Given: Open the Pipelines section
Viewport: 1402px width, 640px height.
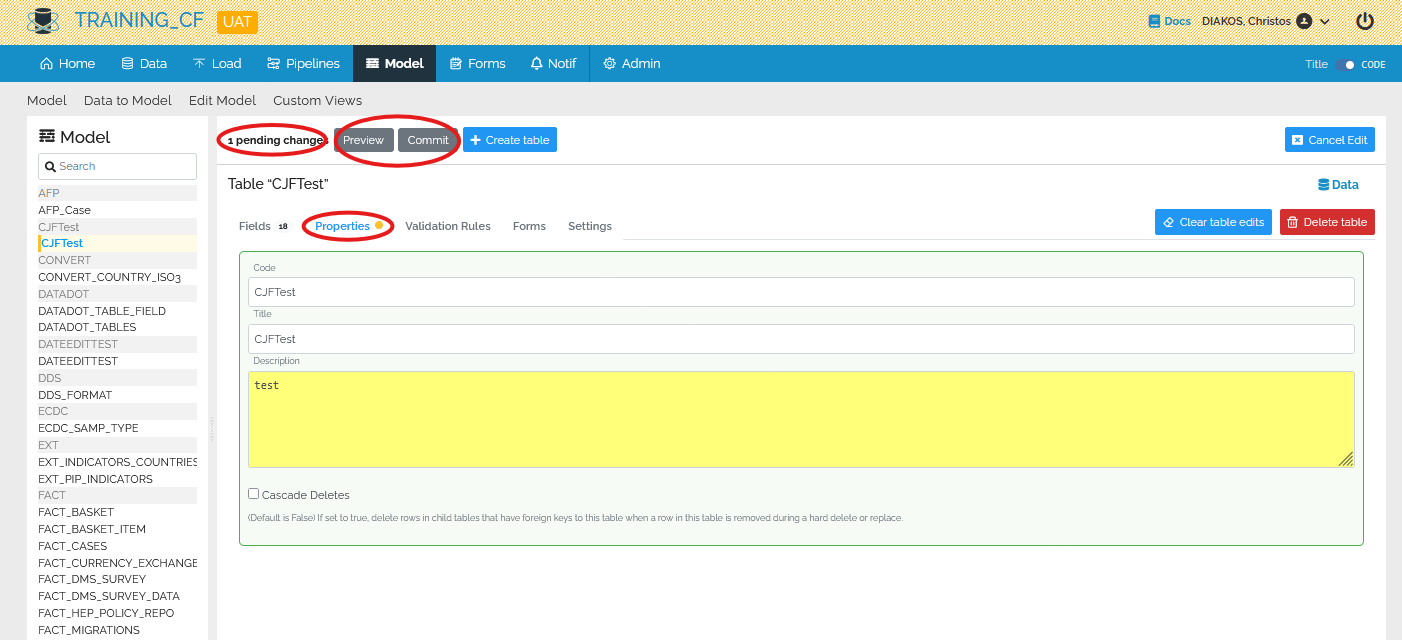Looking at the screenshot, I should coord(303,62).
